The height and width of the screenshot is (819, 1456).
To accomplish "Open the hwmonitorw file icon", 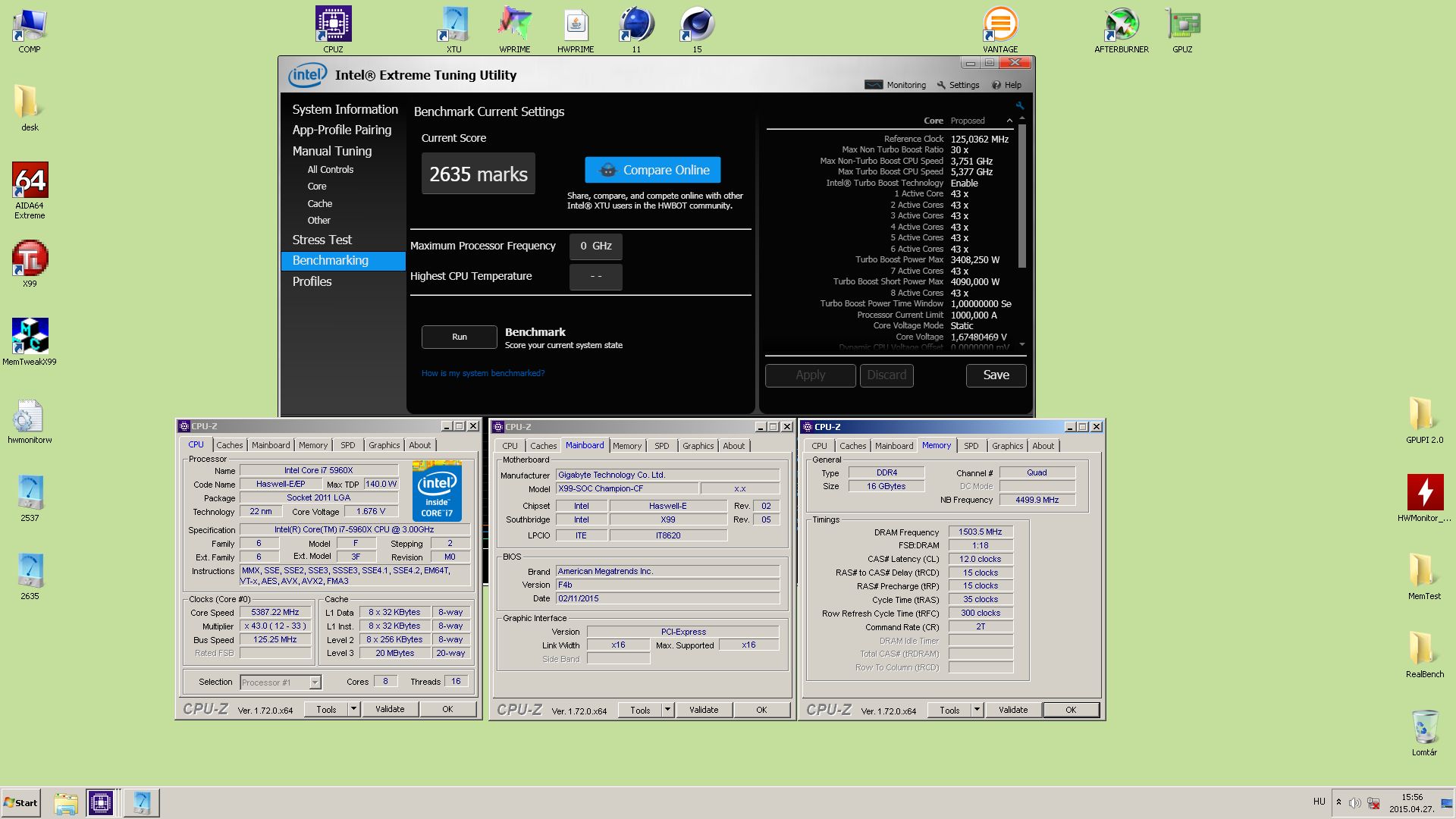I will click(30, 419).
